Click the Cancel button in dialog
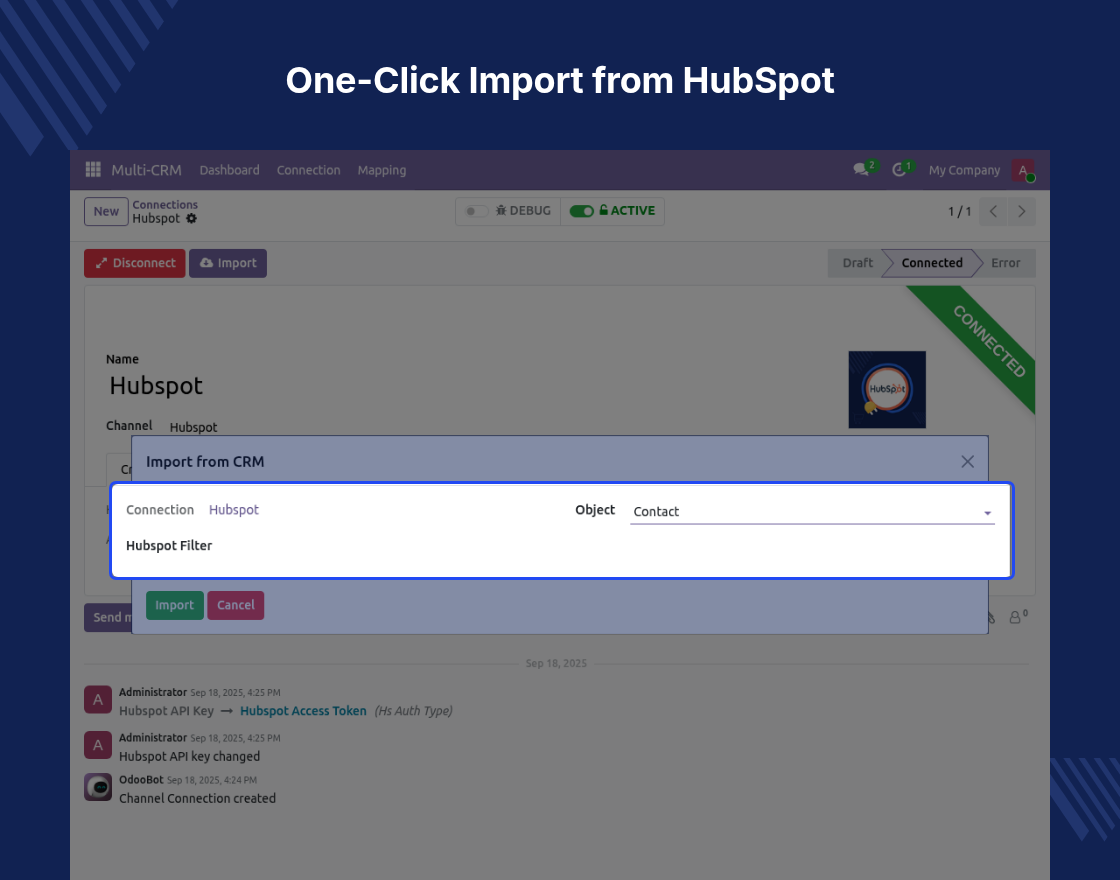Screen dimensions: 1120x880 point(236,605)
